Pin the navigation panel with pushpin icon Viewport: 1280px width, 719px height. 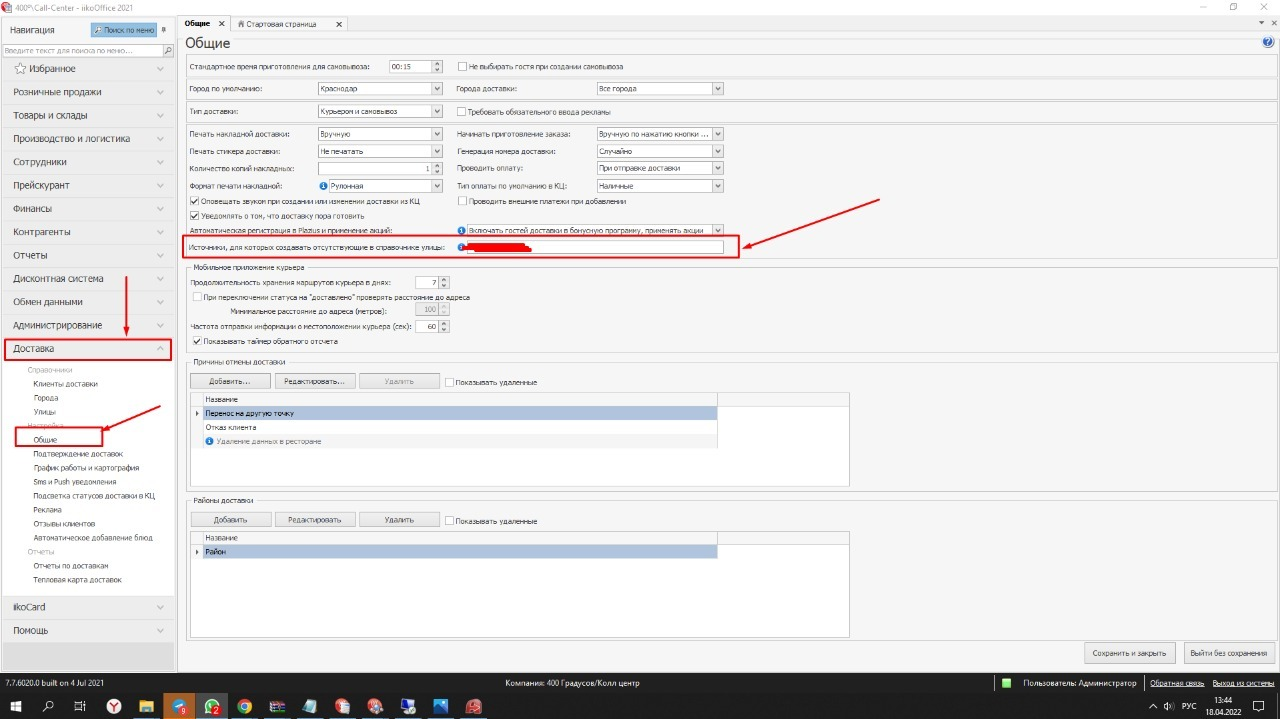163,30
